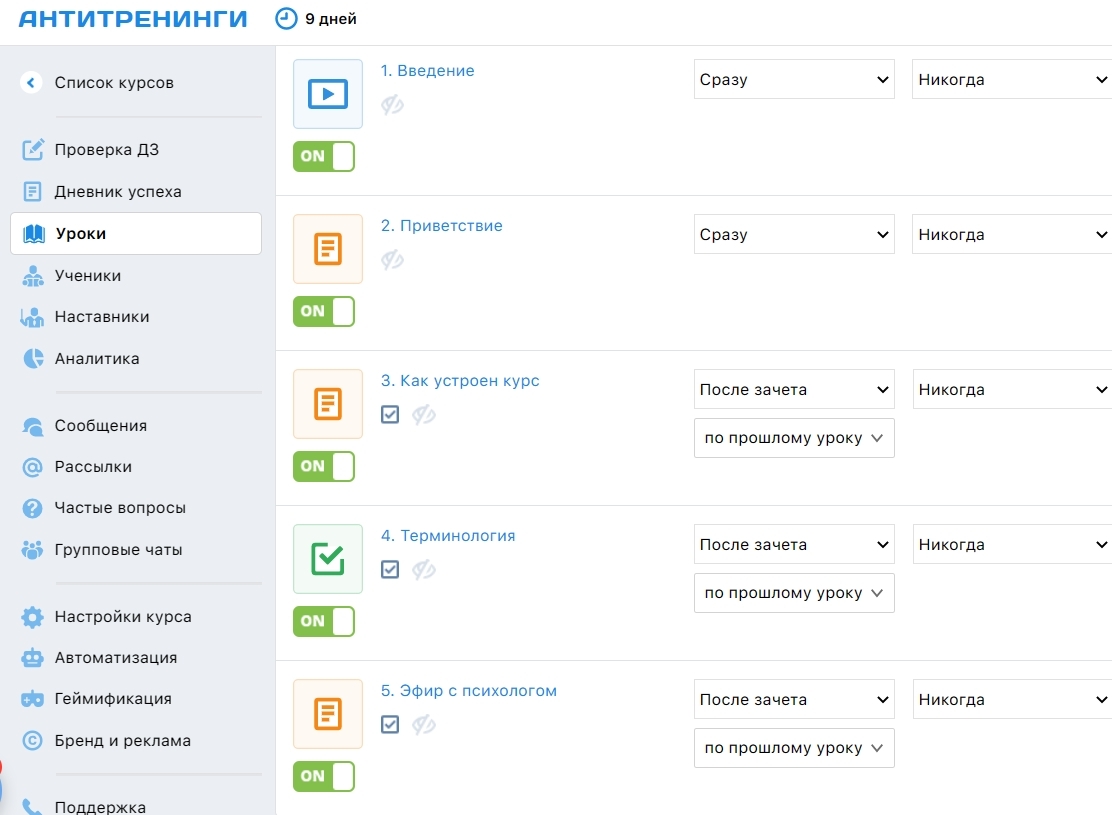Disable the ON switch for Как устроен курс

[x=324, y=467]
